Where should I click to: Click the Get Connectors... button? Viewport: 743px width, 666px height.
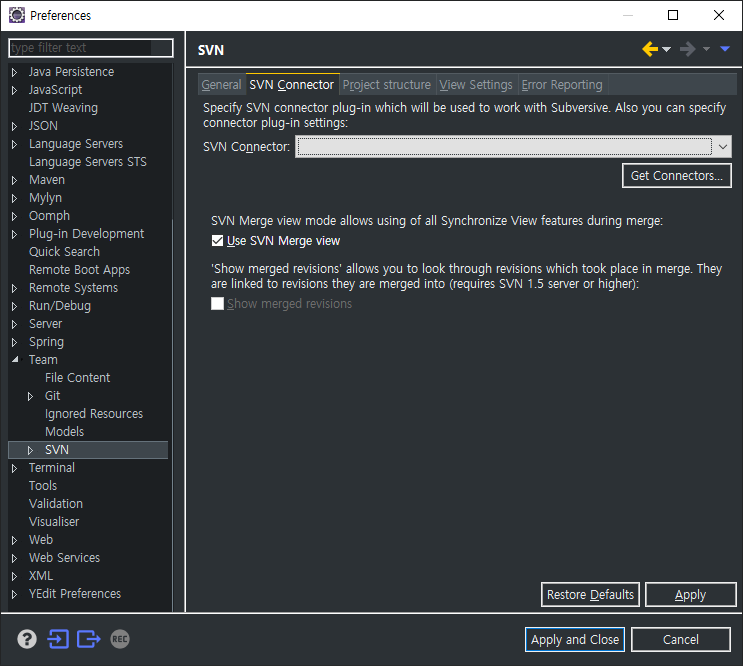click(x=677, y=176)
